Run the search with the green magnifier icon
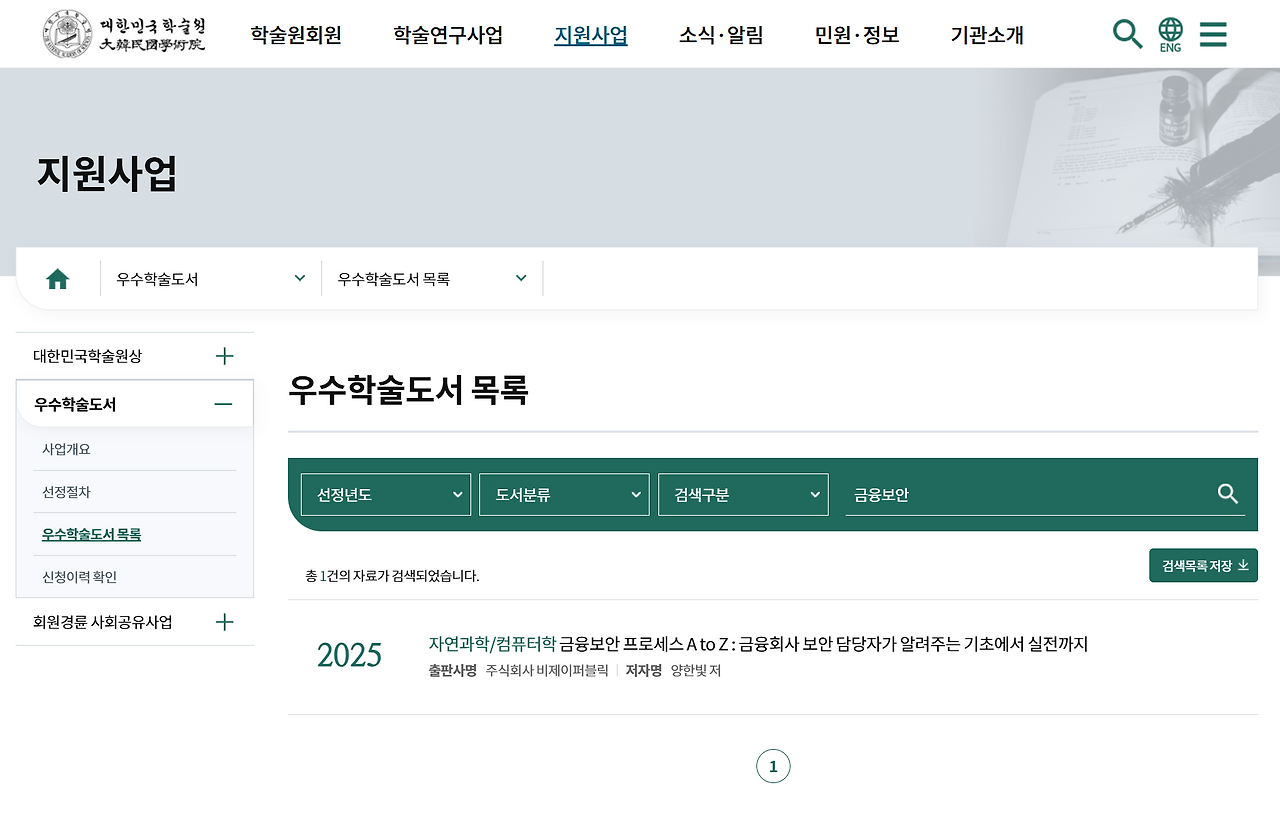Viewport: 1280px width, 813px height. click(x=1227, y=493)
